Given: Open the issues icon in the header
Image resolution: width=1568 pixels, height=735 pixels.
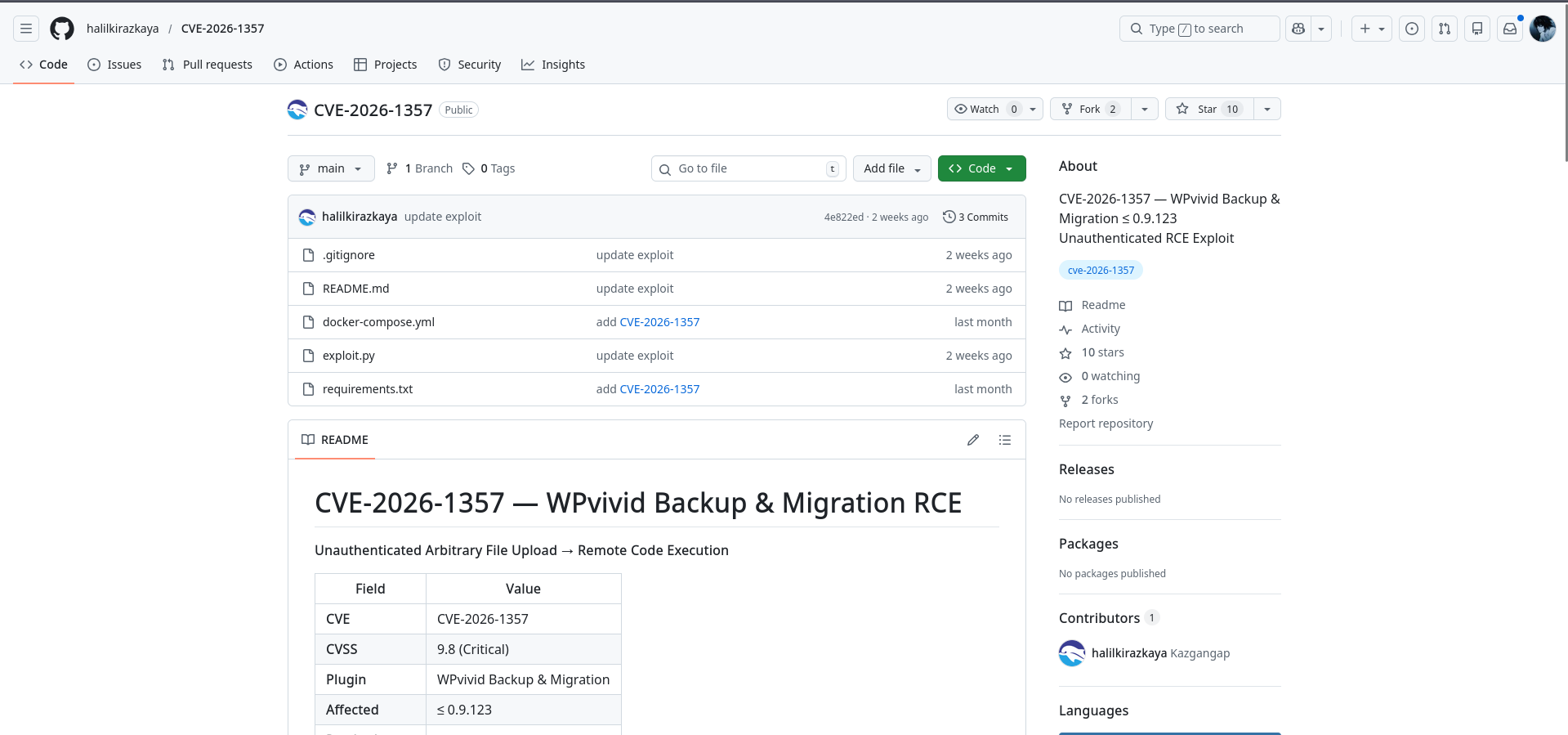Looking at the screenshot, I should (1412, 29).
